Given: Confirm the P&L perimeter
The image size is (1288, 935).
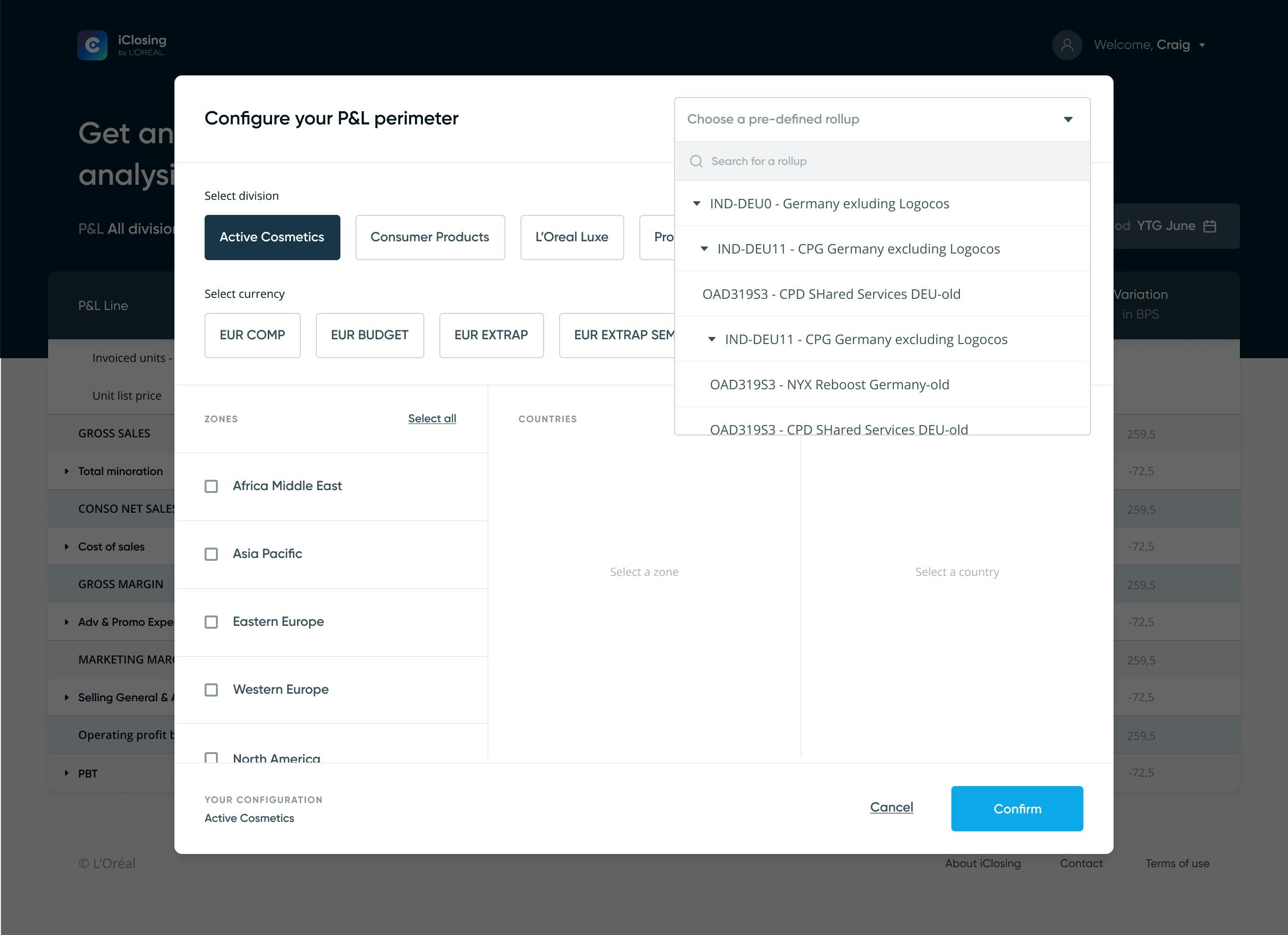Looking at the screenshot, I should [1017, 809].
